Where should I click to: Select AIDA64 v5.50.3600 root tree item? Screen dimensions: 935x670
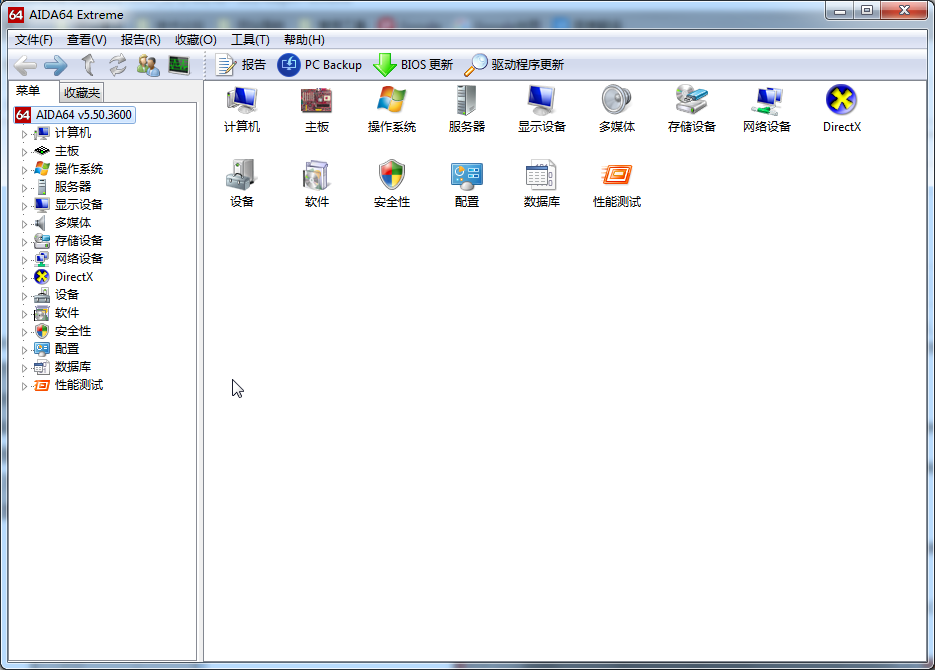(75, 114)
